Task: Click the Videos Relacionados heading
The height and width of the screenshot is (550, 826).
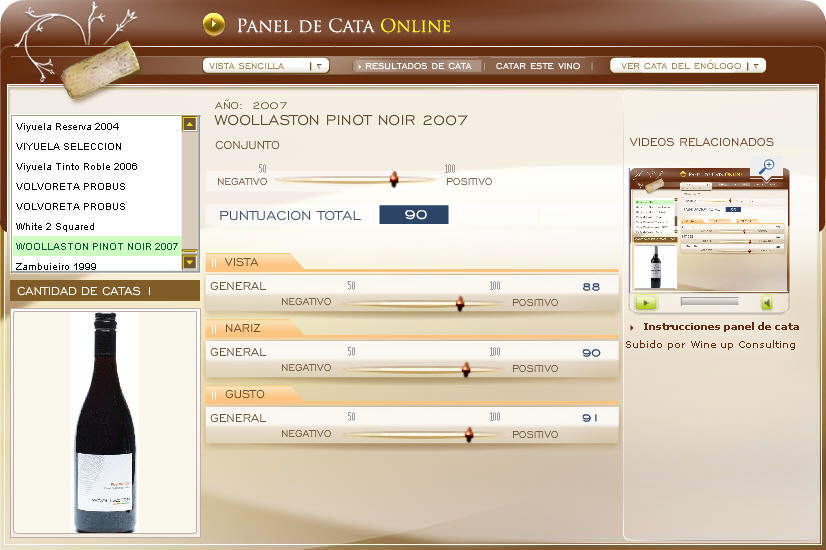Action: click(x=701, y=142)
